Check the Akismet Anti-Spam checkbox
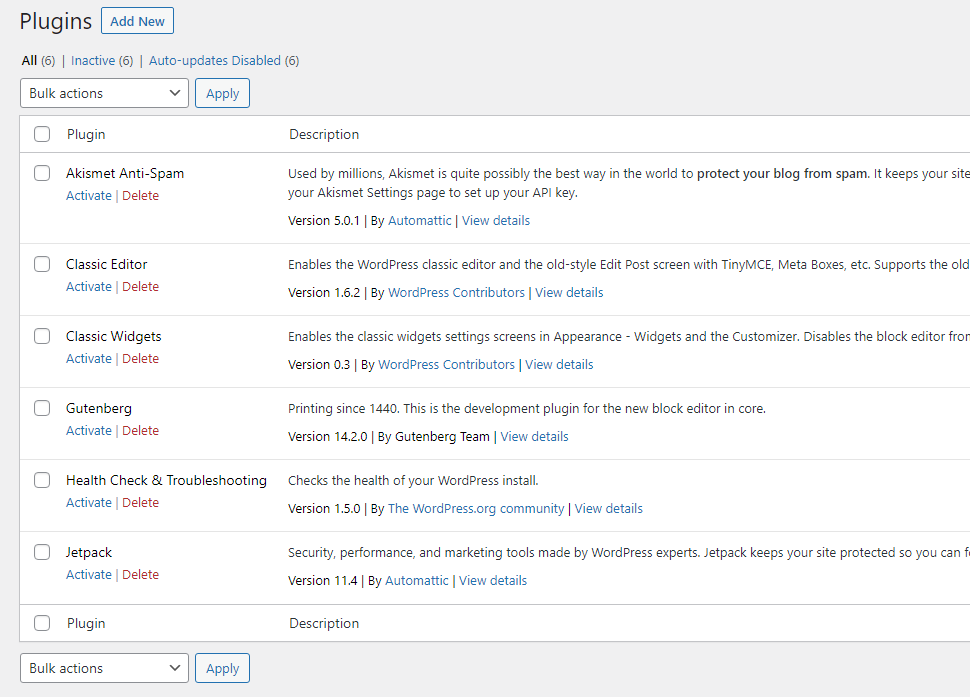 pyautogui.click(x=42, y=173)
